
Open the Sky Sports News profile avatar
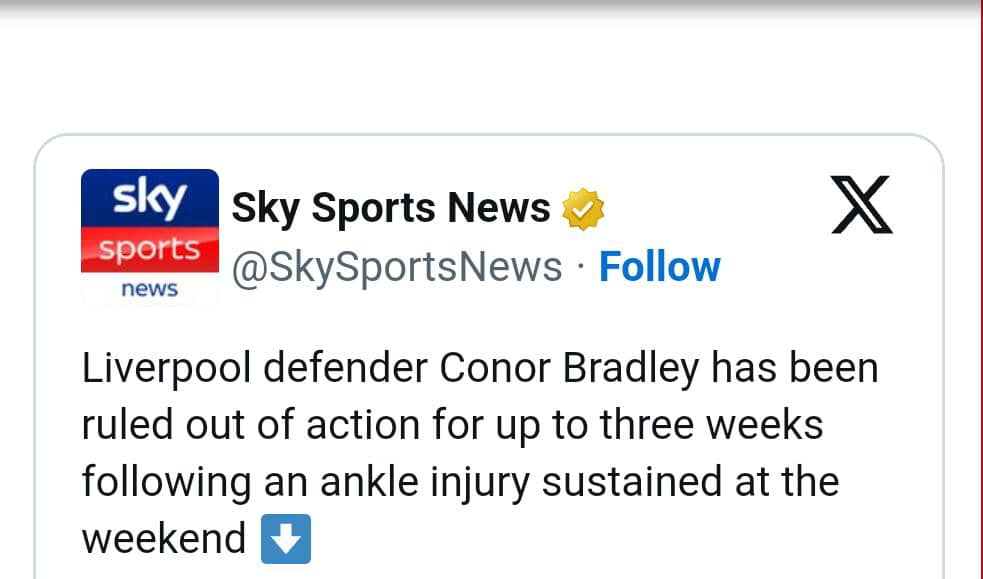coord(150,237)
